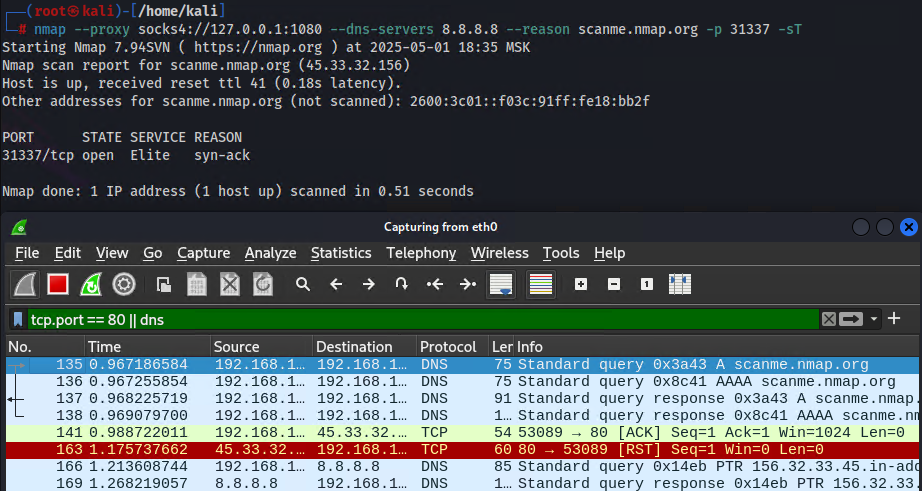This screenshot has height=491, width=922.
Task: Click the start capture shark fin icon
Action: (x=25, y=284)
